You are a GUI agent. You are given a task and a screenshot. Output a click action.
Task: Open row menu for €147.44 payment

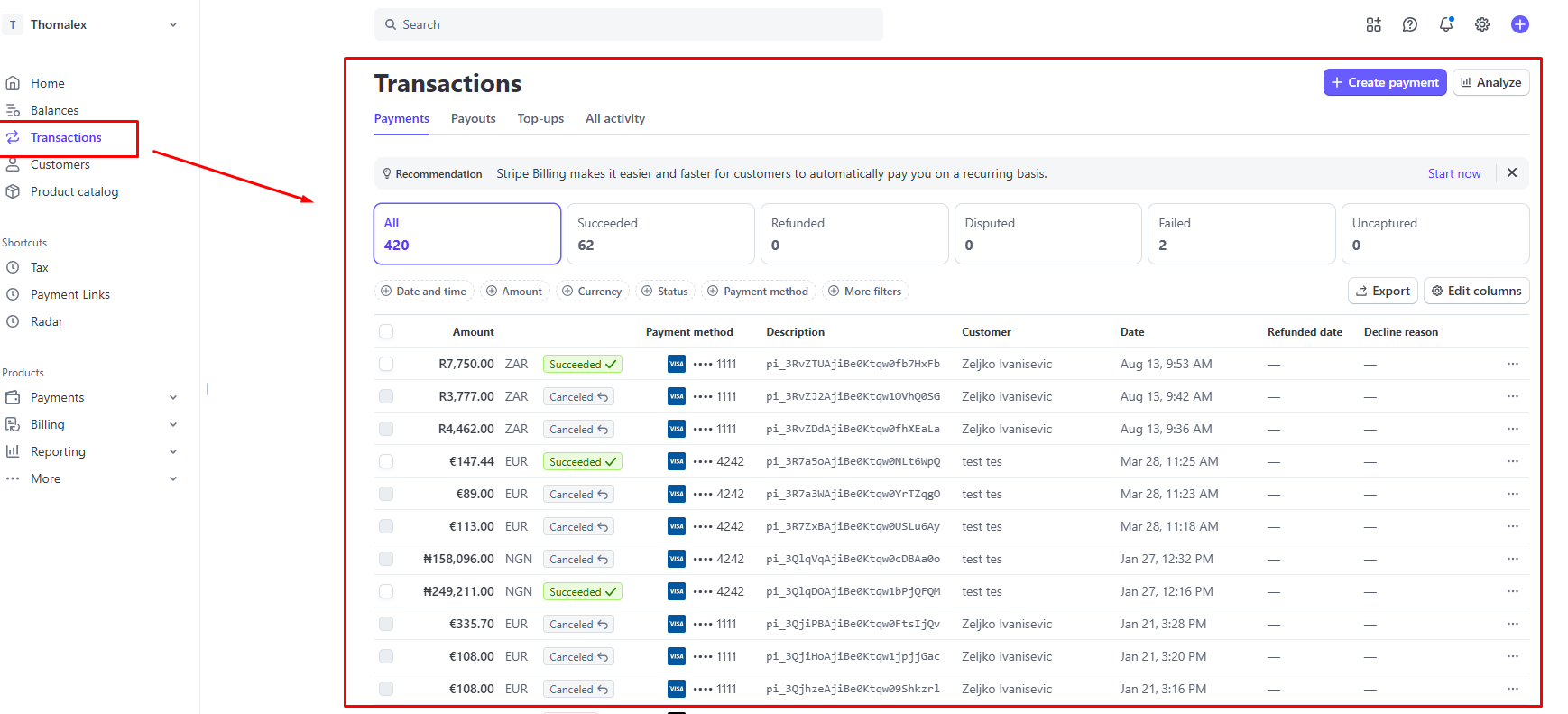[x=1513, y=461]
